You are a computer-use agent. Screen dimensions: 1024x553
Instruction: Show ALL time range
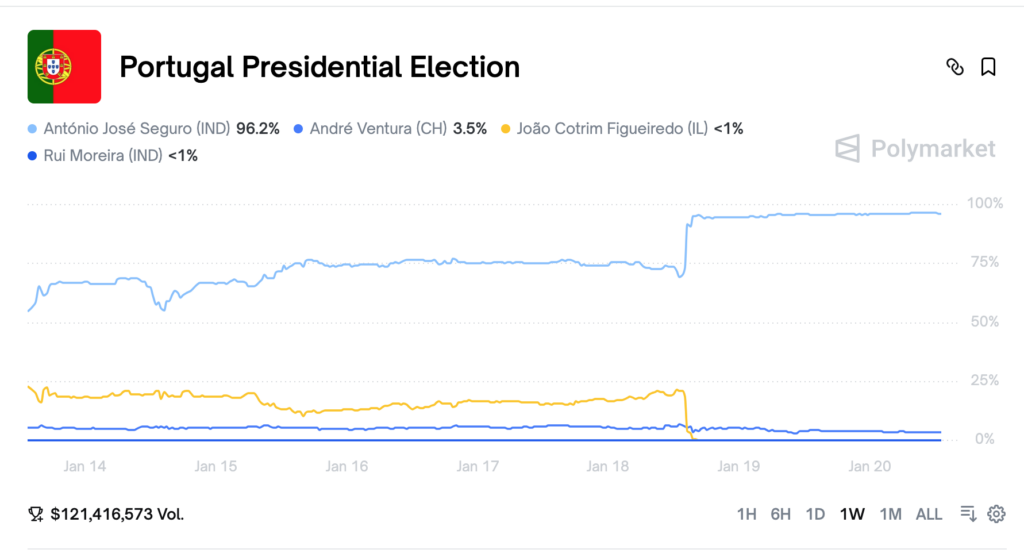pos(929,514)
